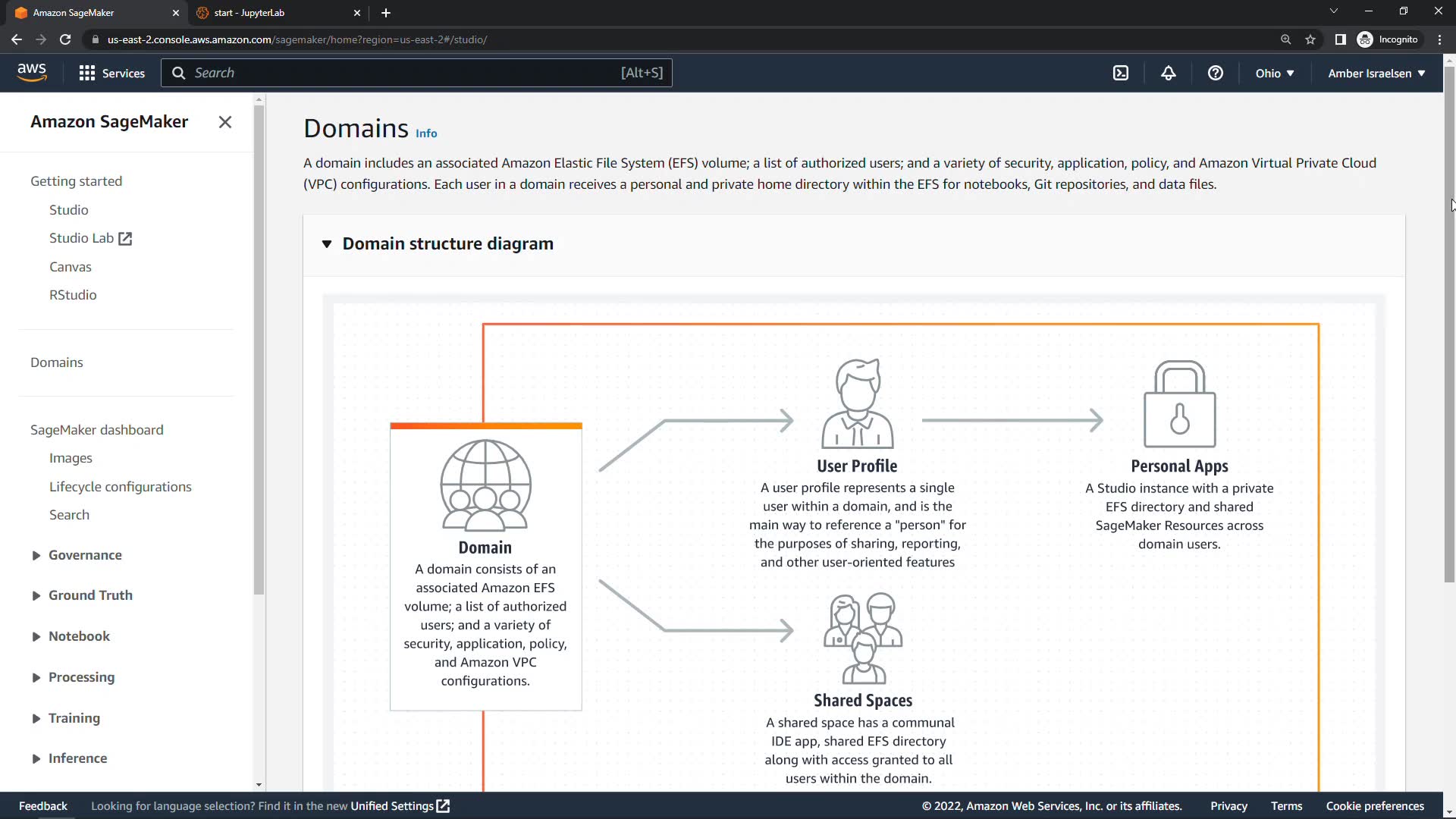Click the Feedback button

43,806
